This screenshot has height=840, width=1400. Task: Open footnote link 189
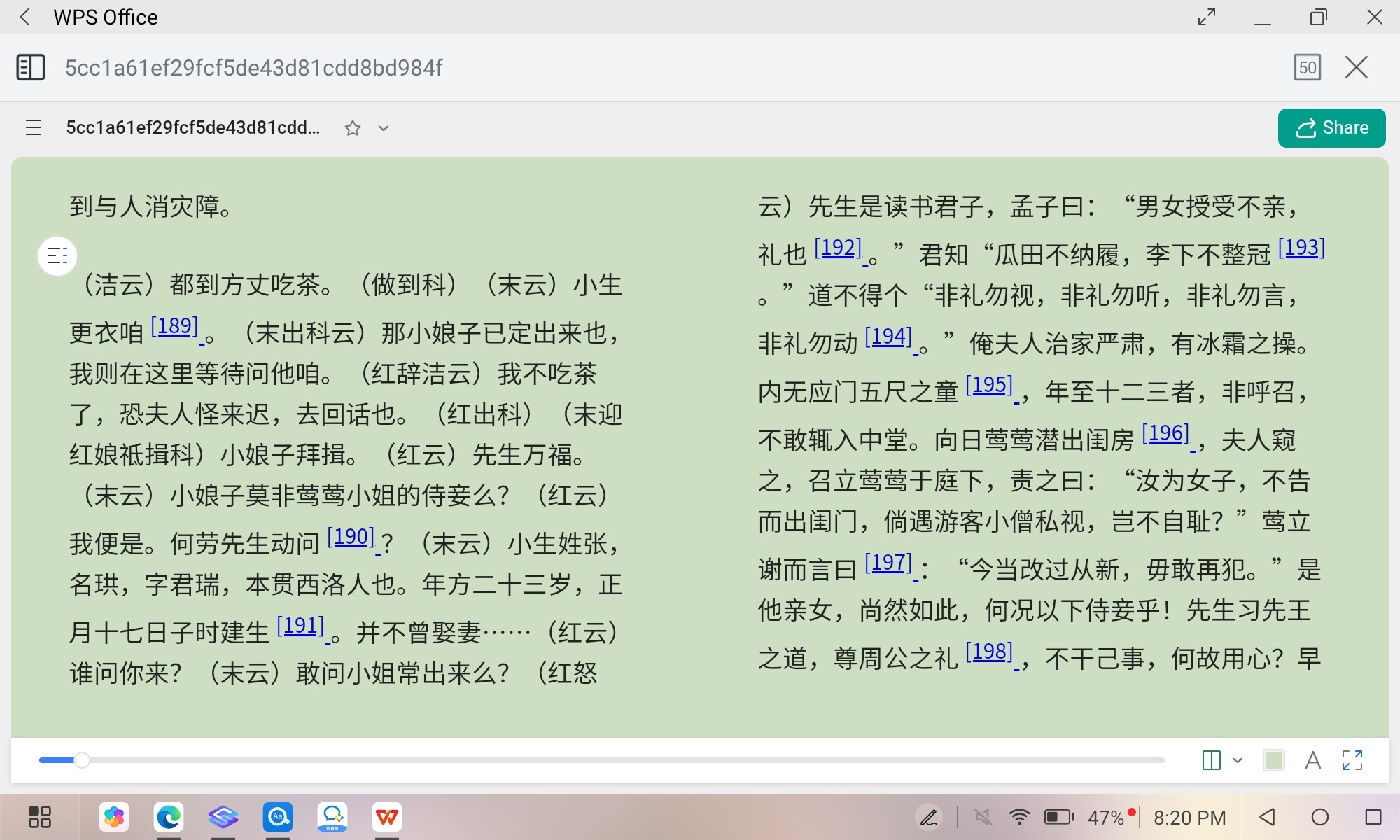[175, 327]
